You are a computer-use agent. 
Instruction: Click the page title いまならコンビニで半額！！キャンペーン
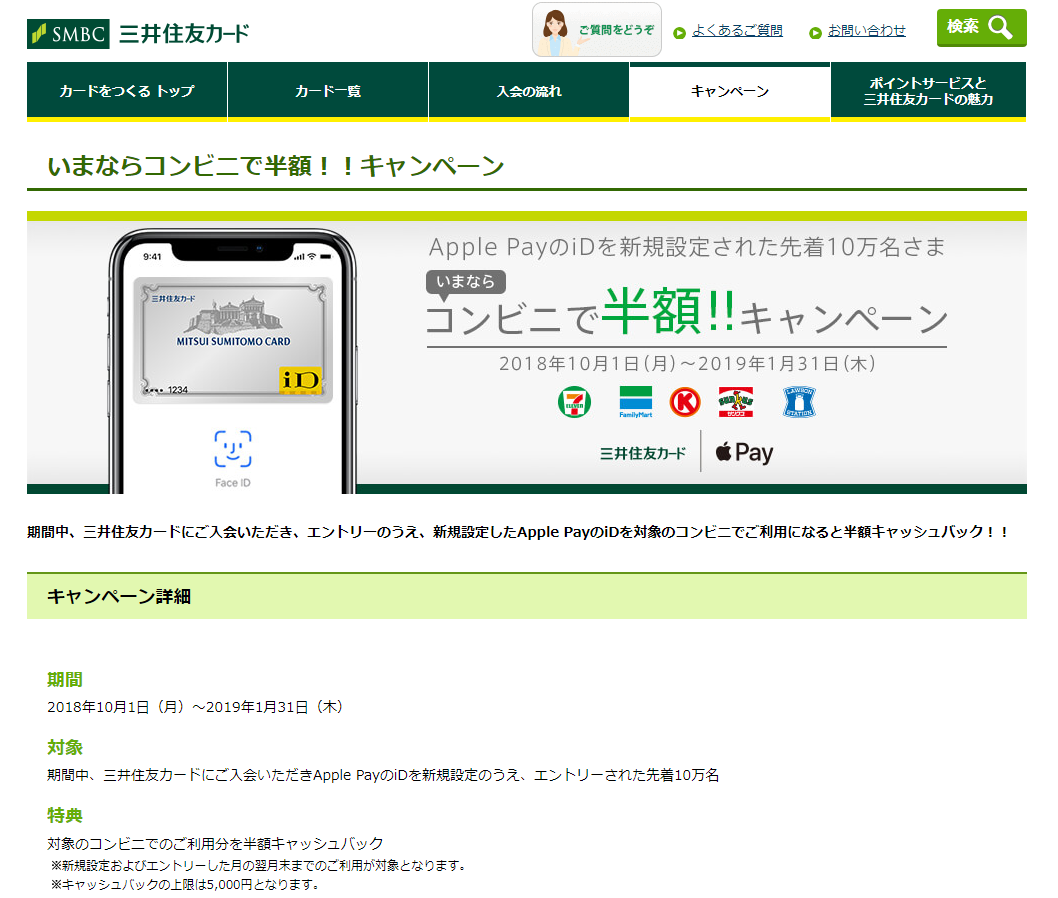276,166
